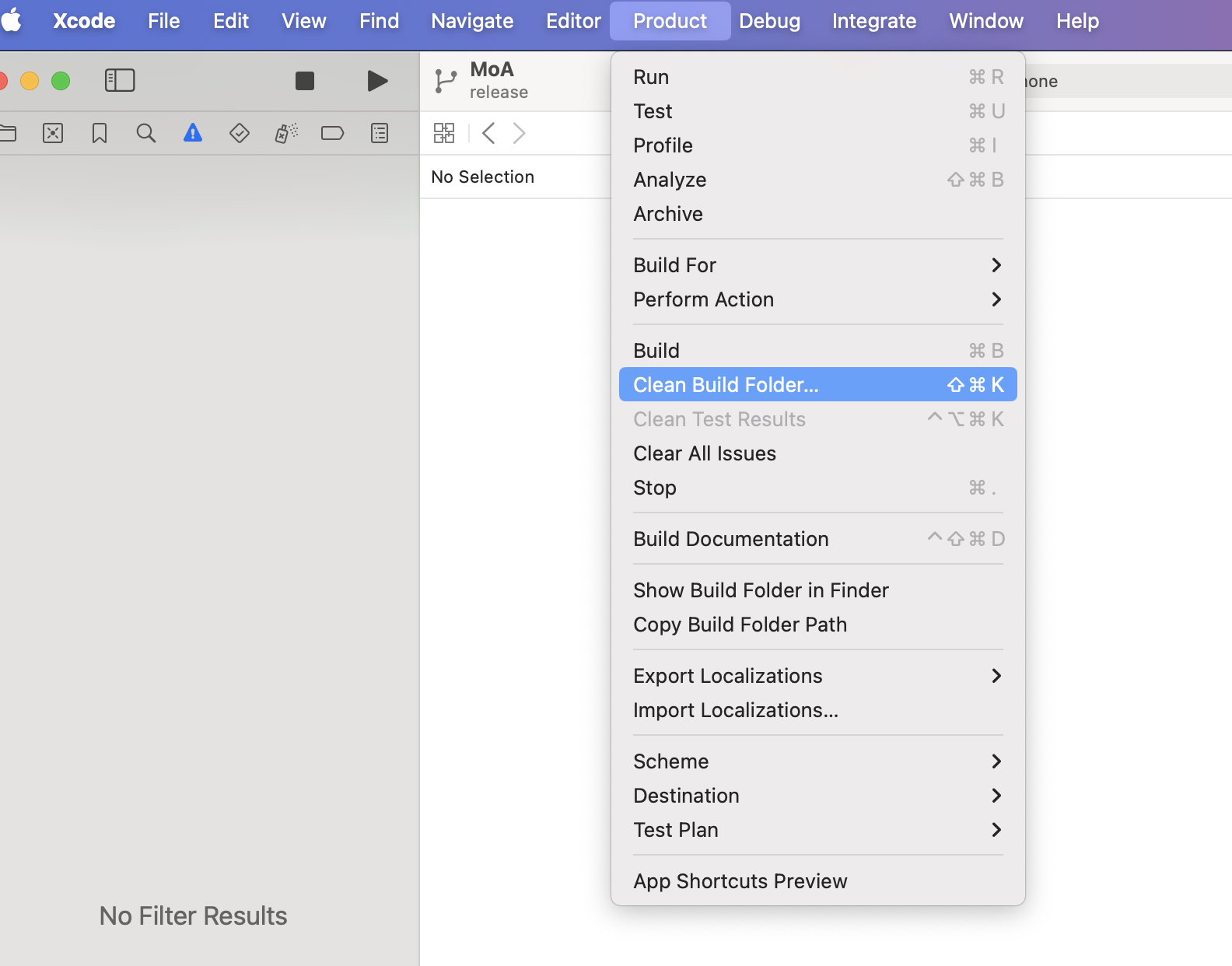Click the git branch icon beside MoA

[x=446, y=81]
